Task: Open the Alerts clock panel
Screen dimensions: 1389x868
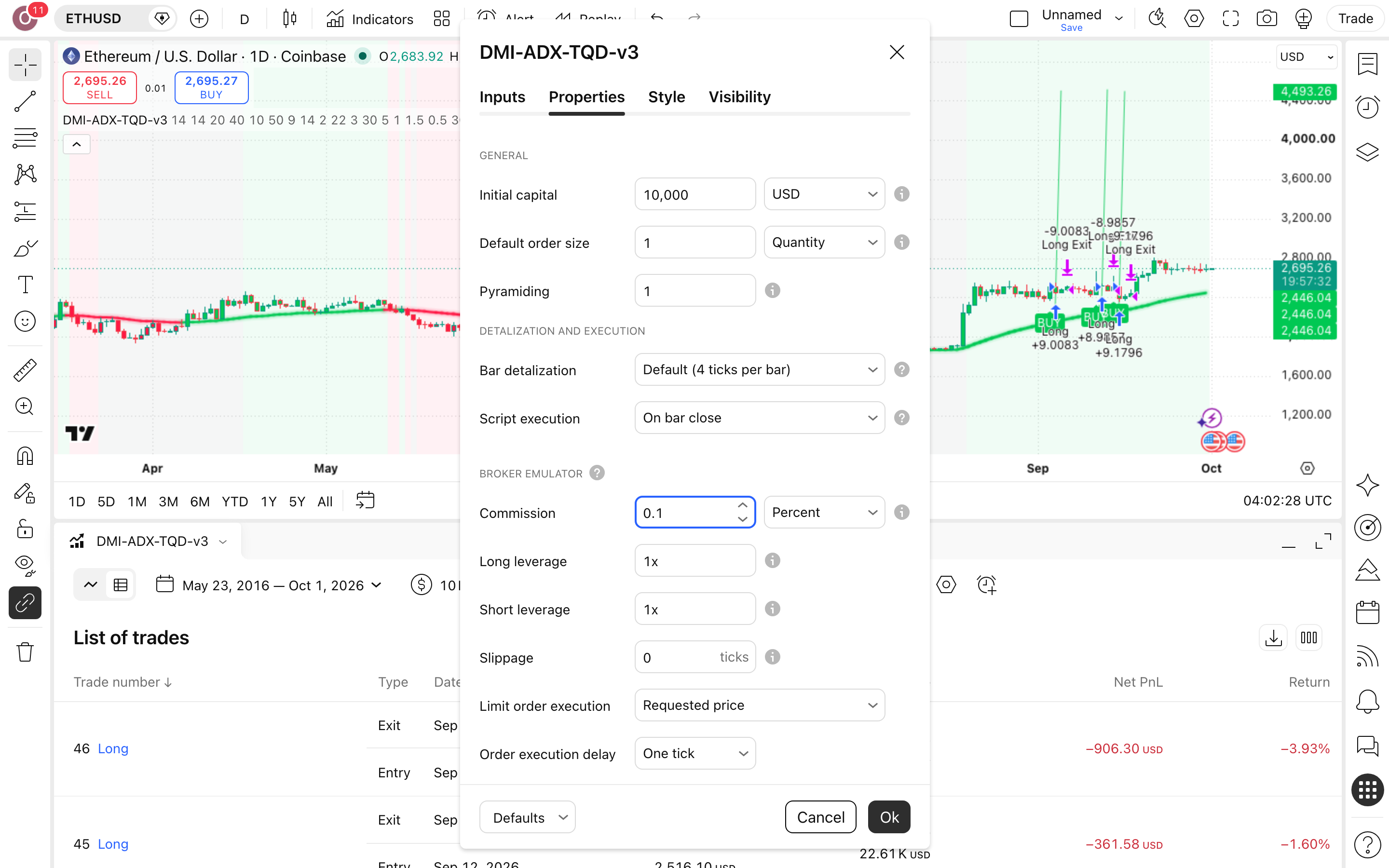Action: (x=1367, y=107)
